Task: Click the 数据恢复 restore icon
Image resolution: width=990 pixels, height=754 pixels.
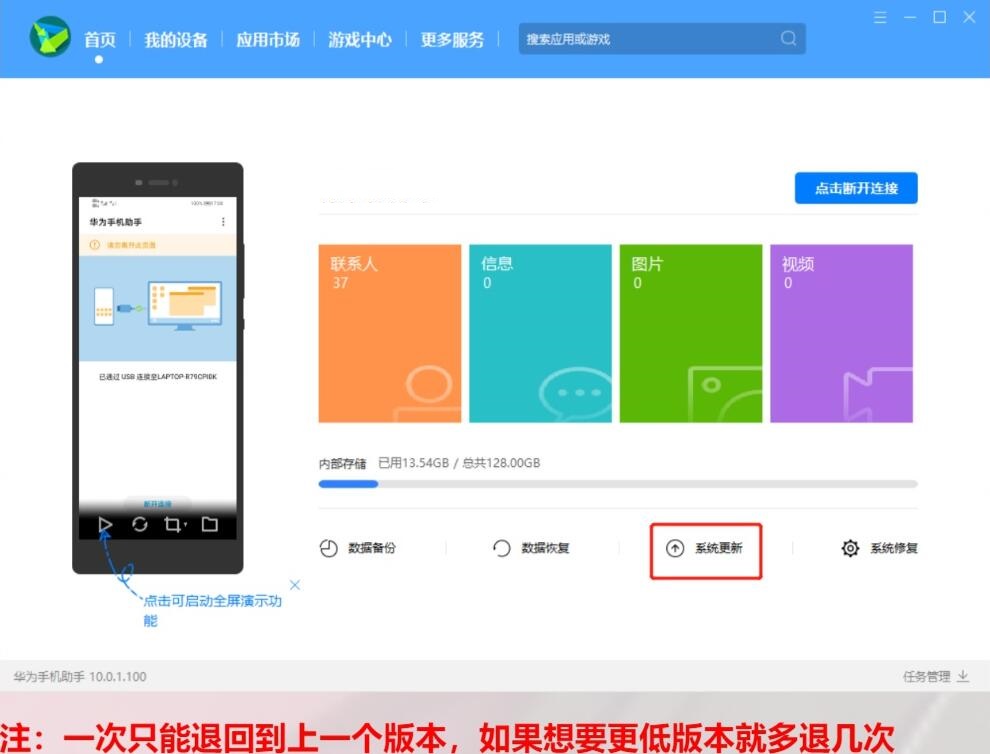Action: click(501, 548)
